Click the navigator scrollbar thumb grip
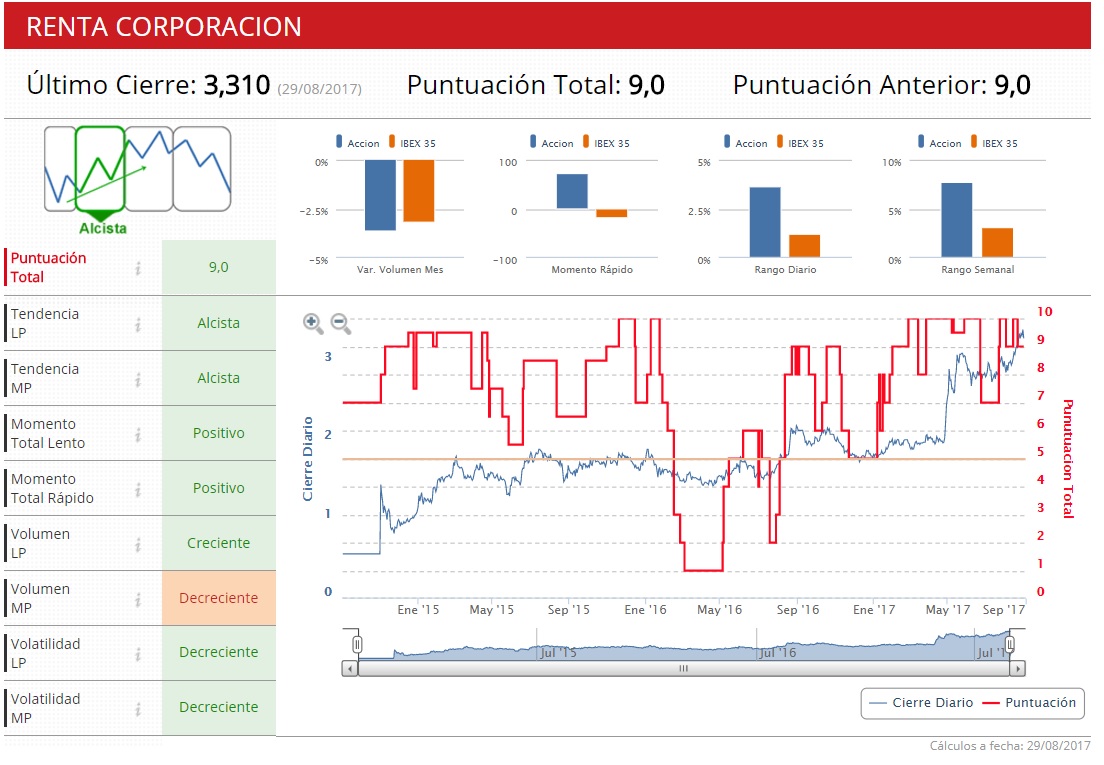Image resolution: width=1104 pixels, height=765 pixels. pos(683,669)
